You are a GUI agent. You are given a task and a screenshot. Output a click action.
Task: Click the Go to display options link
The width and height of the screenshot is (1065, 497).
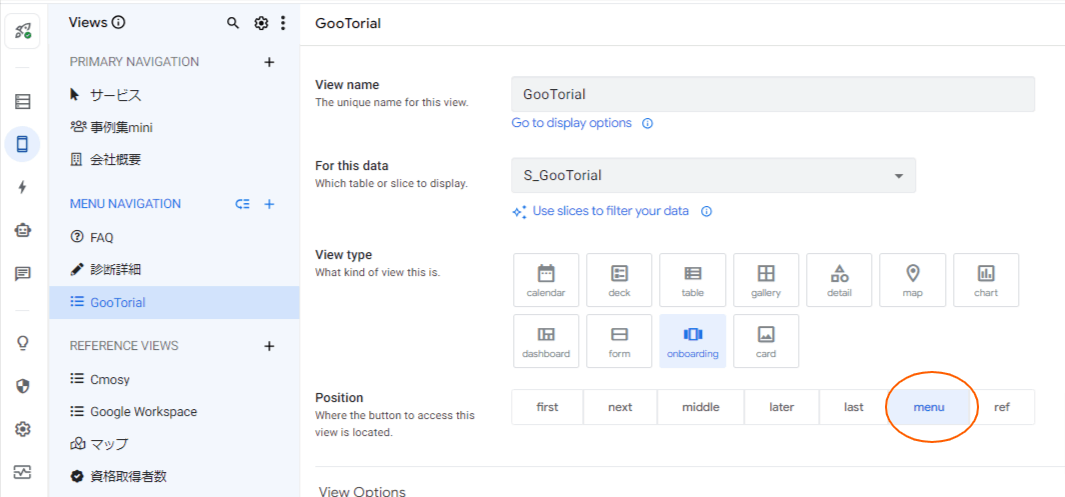tap(571, 123)
